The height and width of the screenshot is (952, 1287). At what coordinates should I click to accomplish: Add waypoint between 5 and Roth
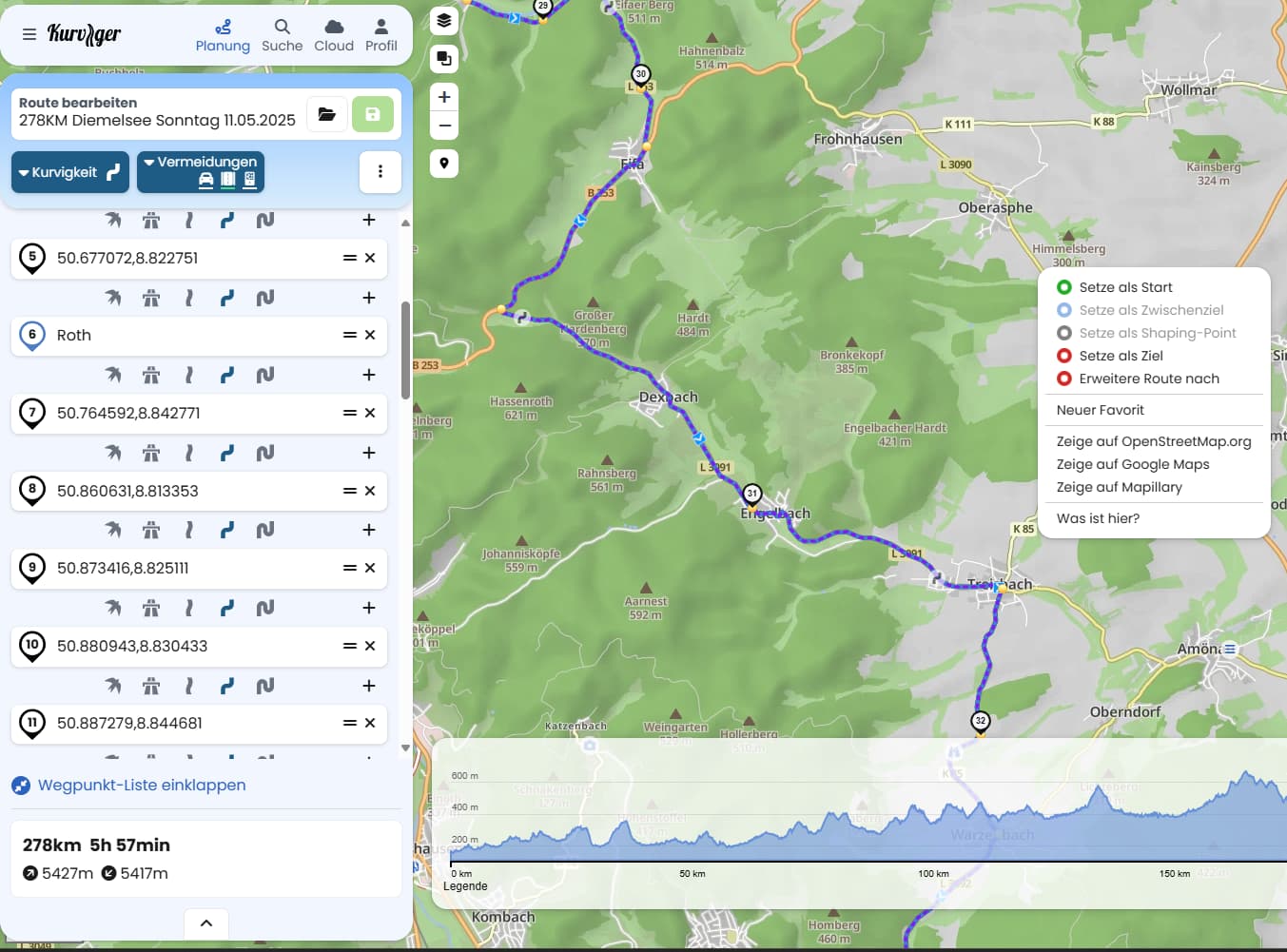[369, 298]
